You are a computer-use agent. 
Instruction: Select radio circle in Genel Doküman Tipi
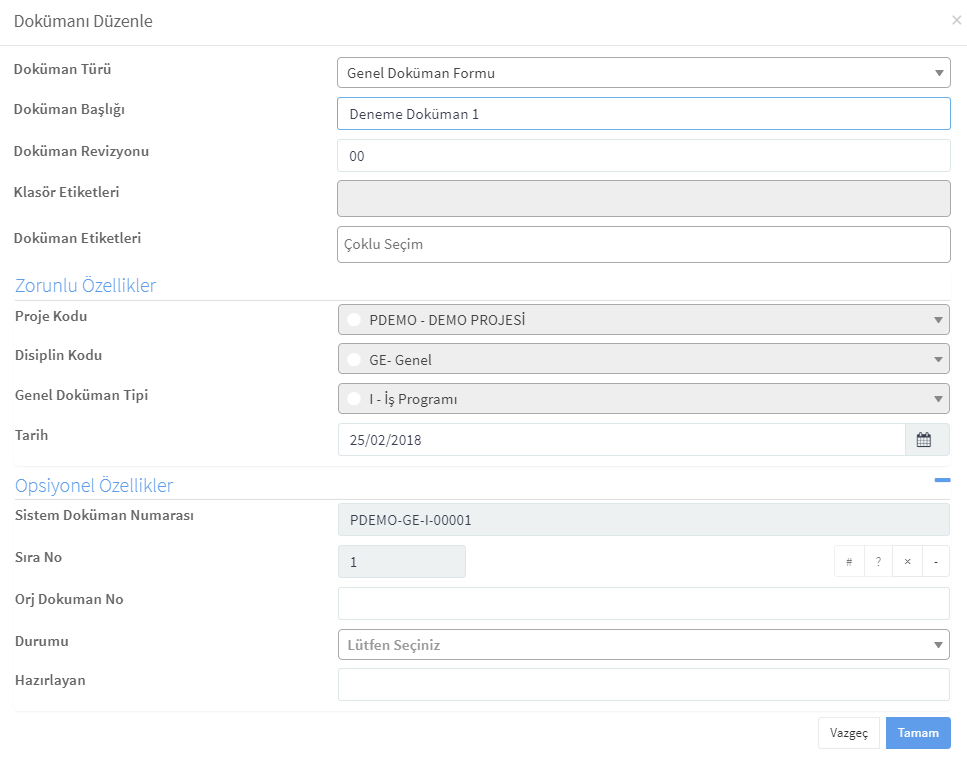(x=354, y=399)
